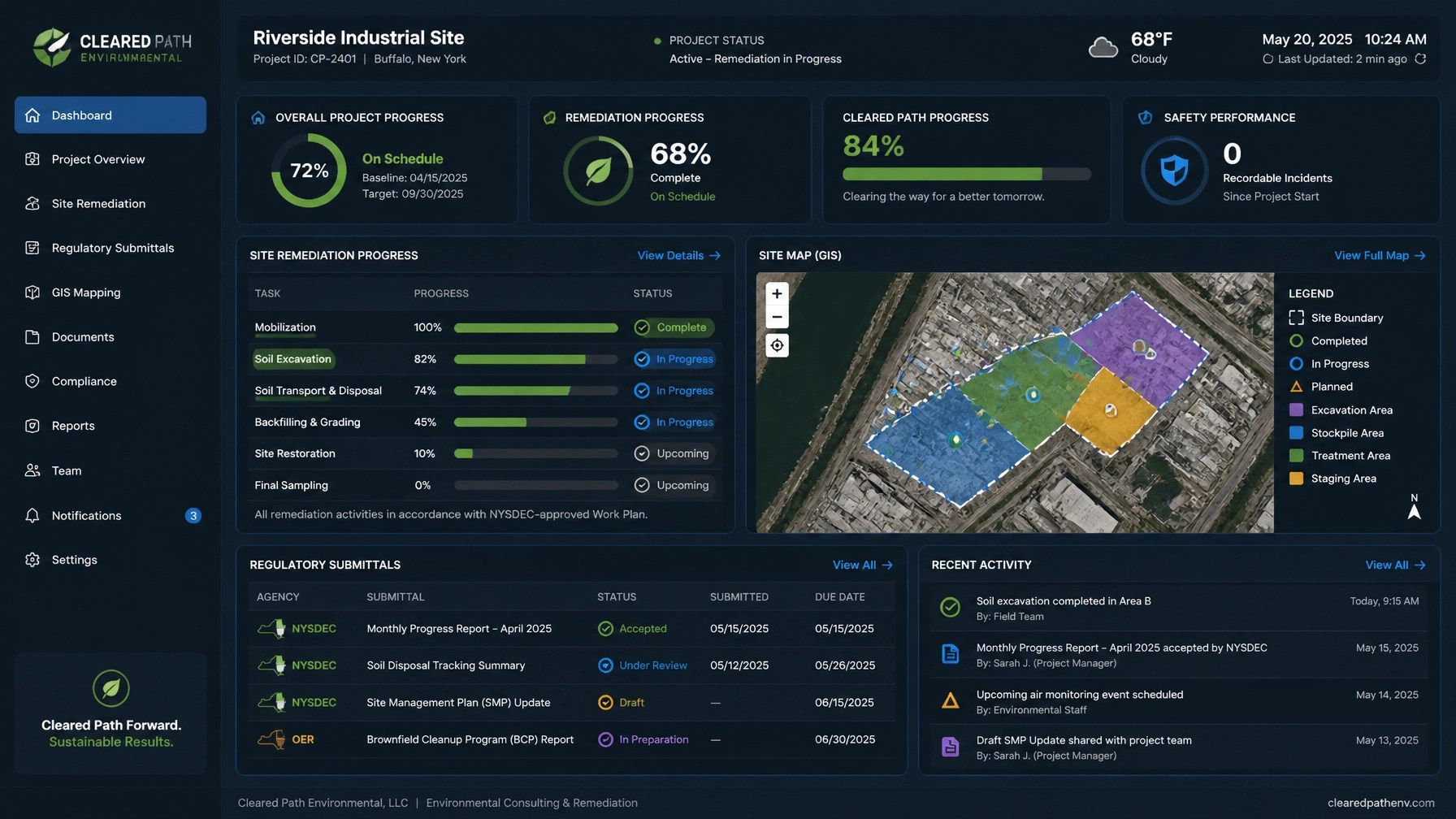Click the soil excavation completed check icon

pyautogui.click(x=950, y=607)
